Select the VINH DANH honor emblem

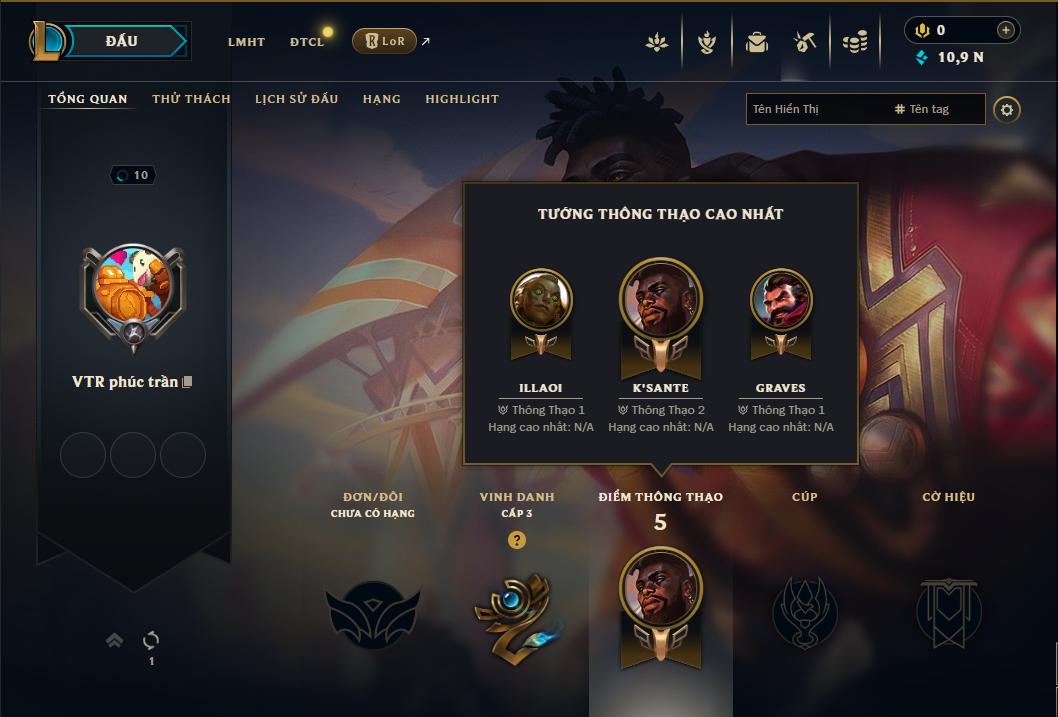tap(517, 617)
